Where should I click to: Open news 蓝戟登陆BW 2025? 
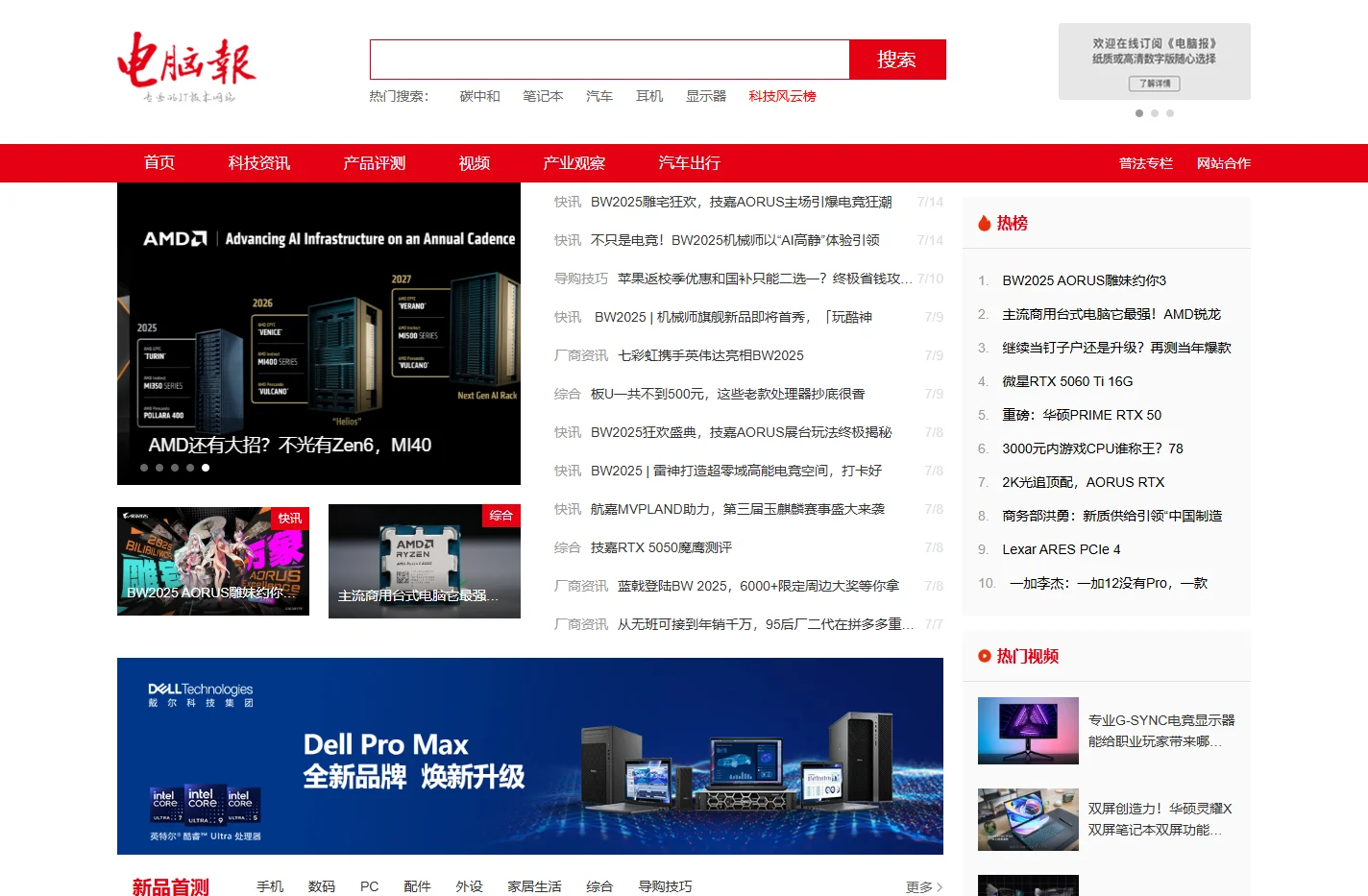click(759, 586)
